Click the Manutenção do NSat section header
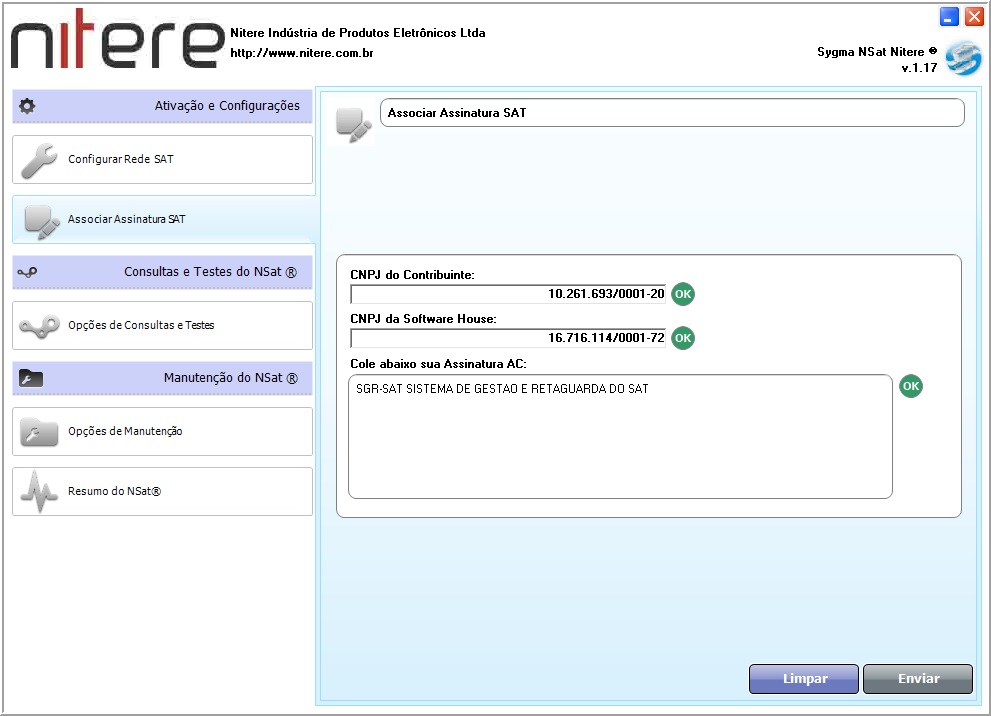This screenshot has height=716, width=991. point(162,378)
